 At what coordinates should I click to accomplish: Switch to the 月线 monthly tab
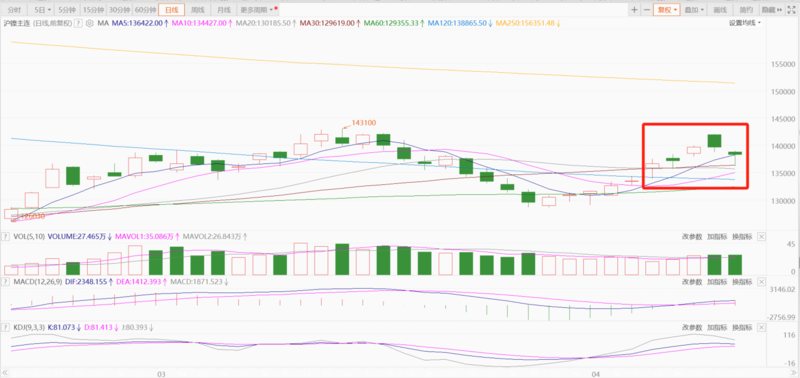pyautogui.click(x=223, y=10)
